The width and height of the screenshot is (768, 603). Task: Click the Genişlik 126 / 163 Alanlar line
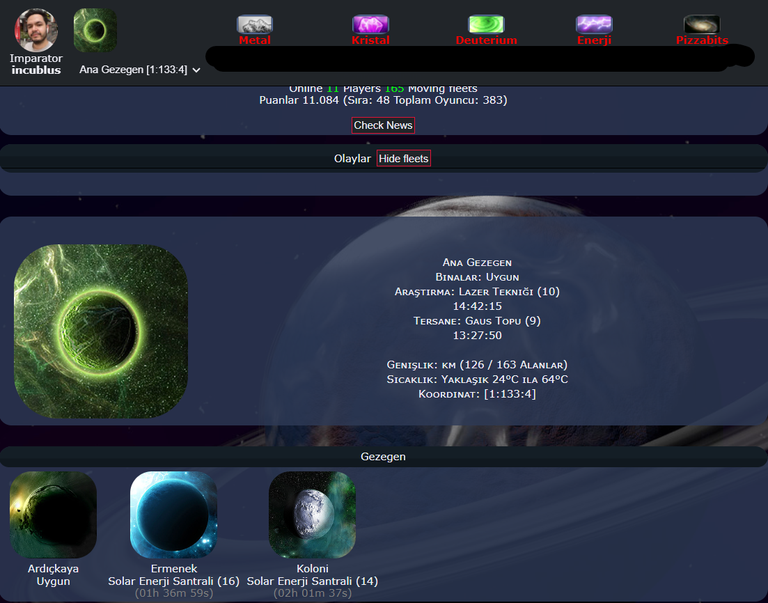[477, 365]
